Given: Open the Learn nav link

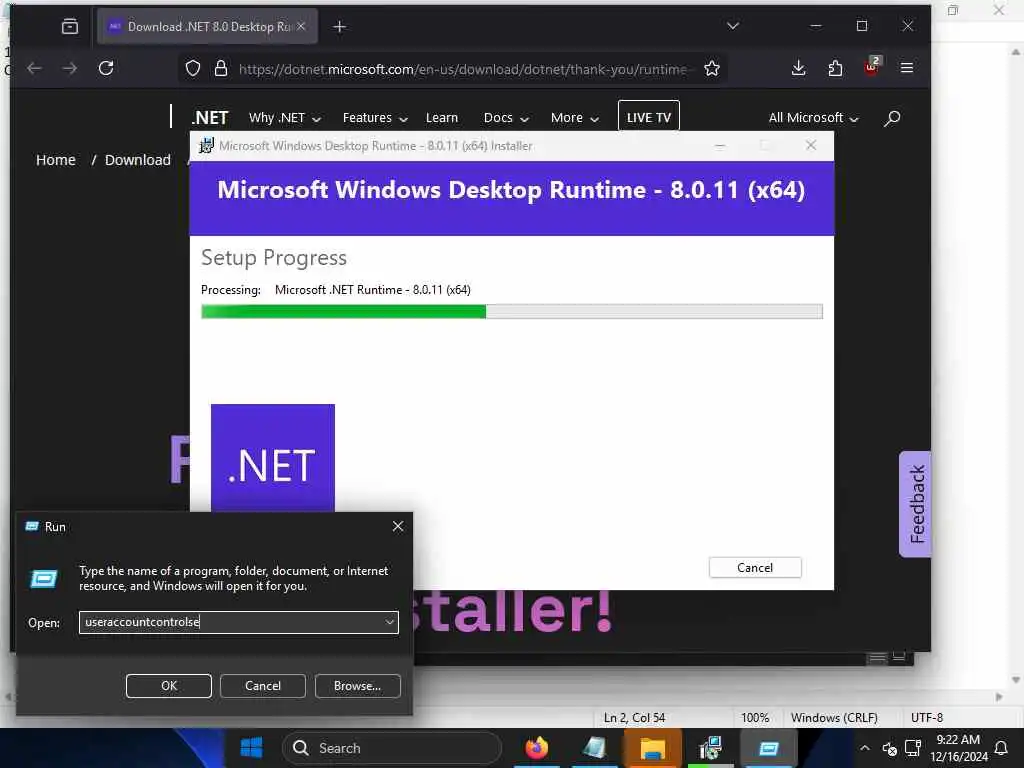Looking at the screenshot, I should [x=441, y=118].
